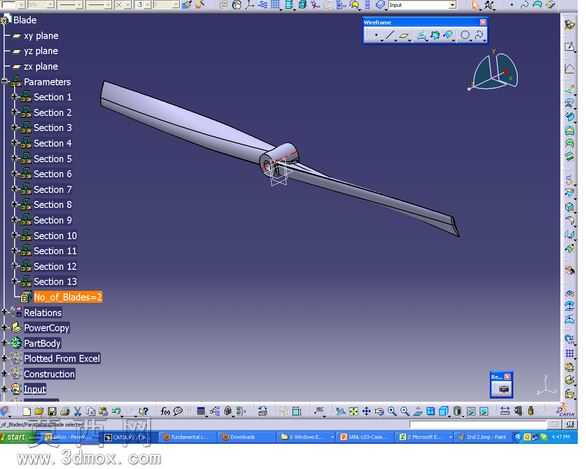
Task: Expand the Section 1 parameter node
Action: point(15,97)
